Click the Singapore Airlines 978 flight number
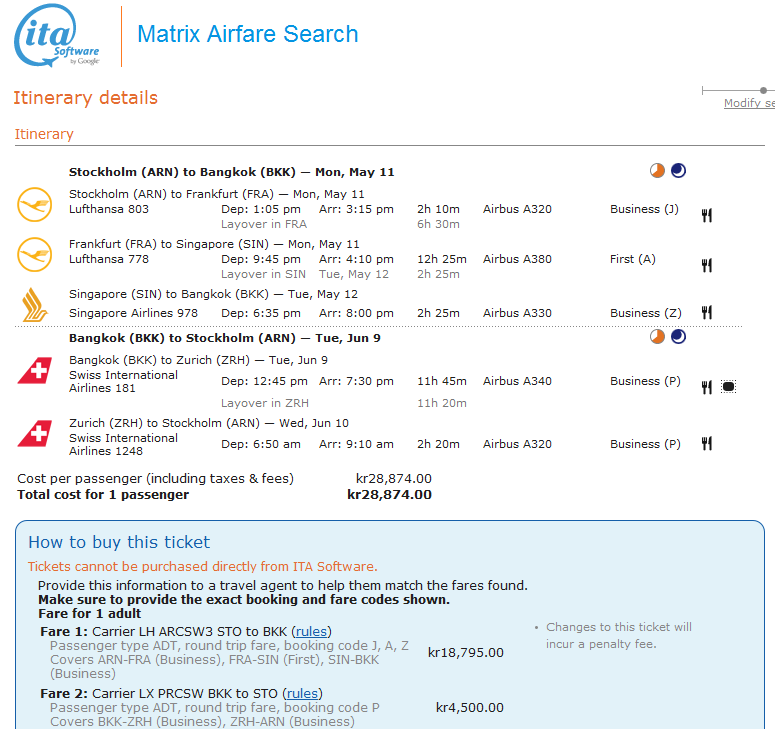The width and height of the screenshot is (775, 729). [x=133, y=313]
